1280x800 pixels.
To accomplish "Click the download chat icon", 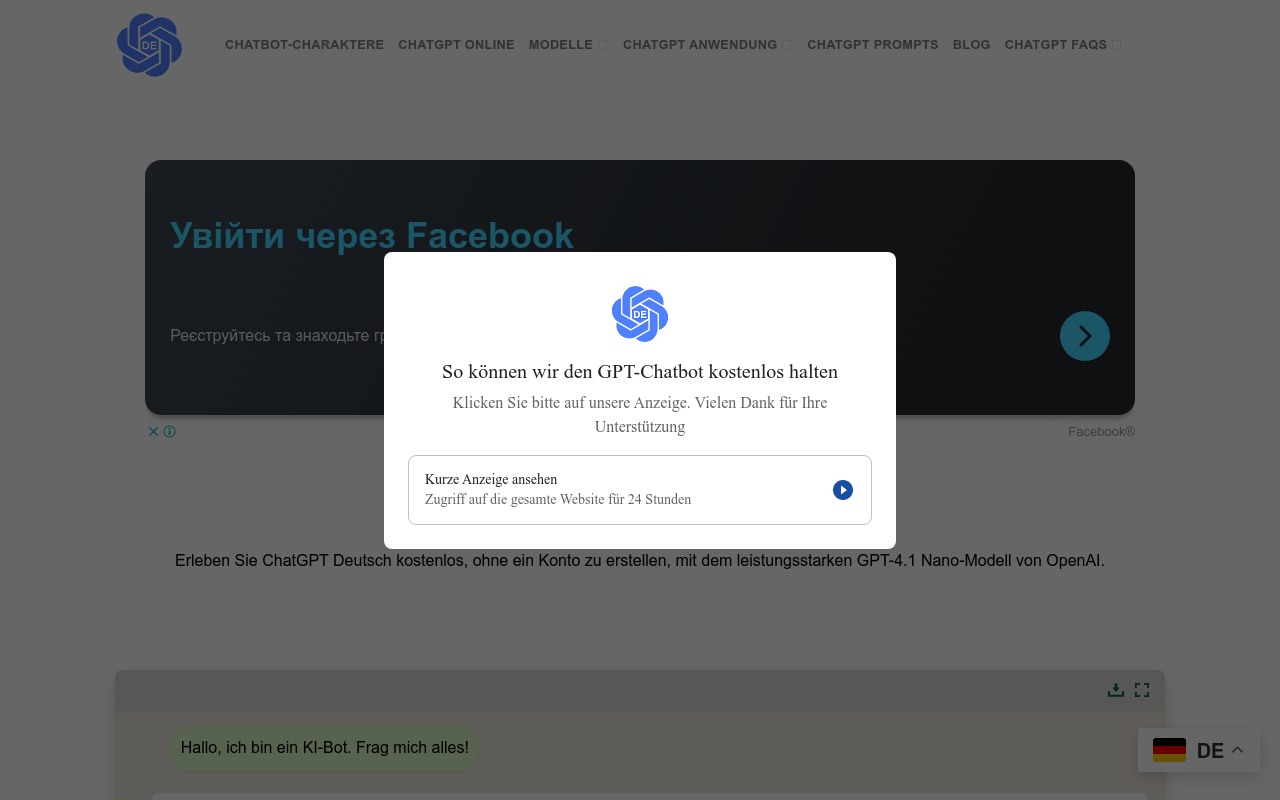I will [1116, 690].
